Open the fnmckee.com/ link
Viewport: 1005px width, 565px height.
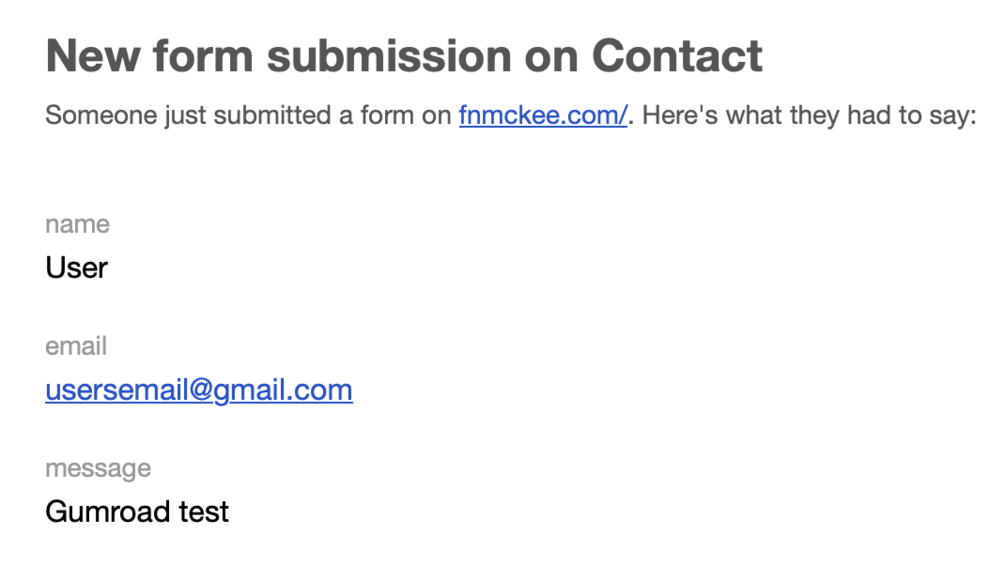[x=543, y=115]
